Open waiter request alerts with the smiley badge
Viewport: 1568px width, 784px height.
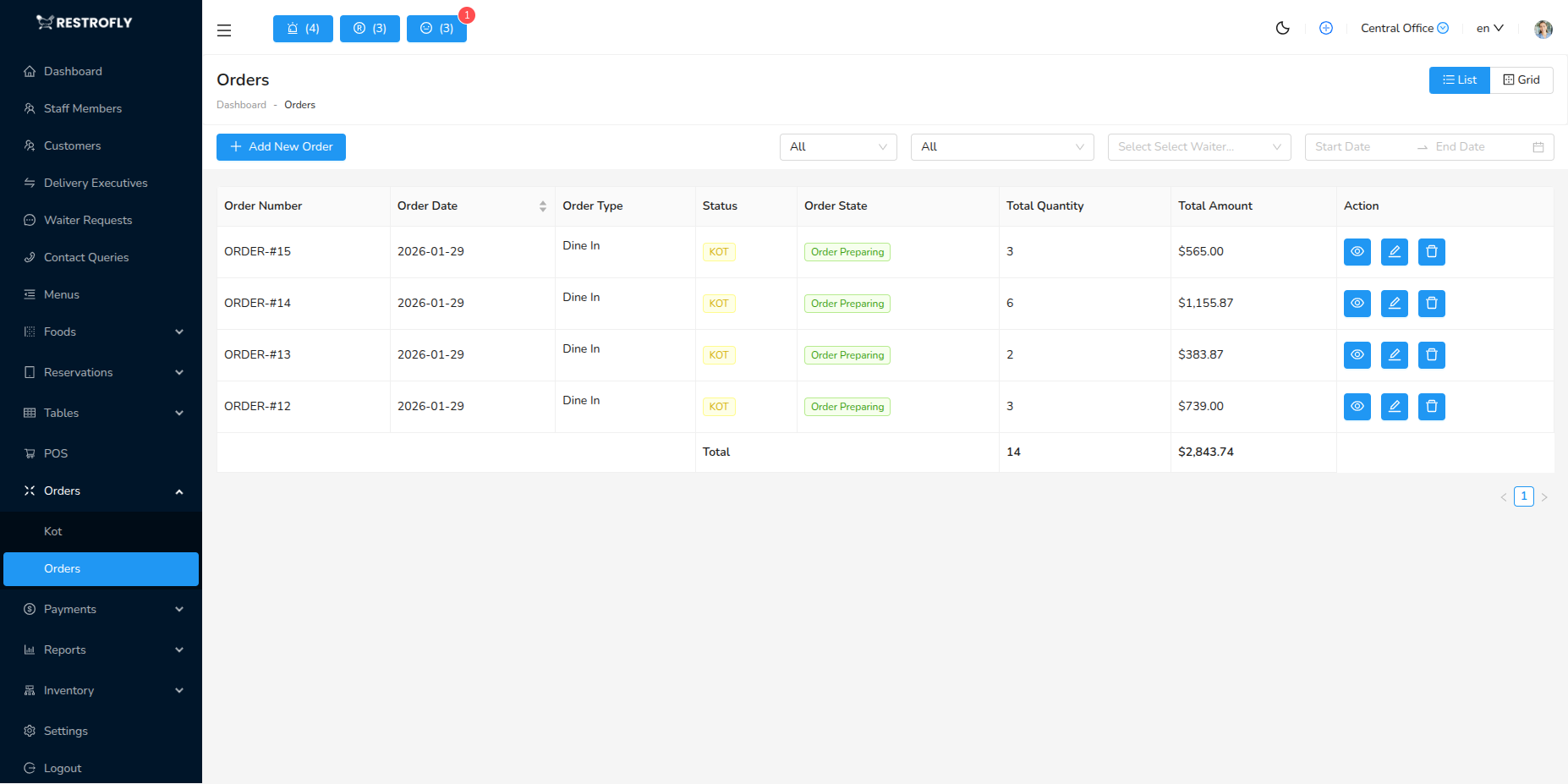coord(436,28)
